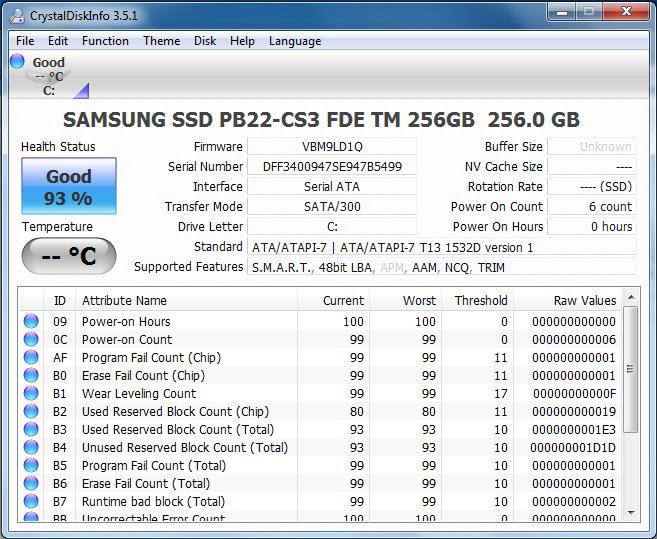
Task: Click the Power On Hours 0 hours field
Action: click(x=592, y=227)
